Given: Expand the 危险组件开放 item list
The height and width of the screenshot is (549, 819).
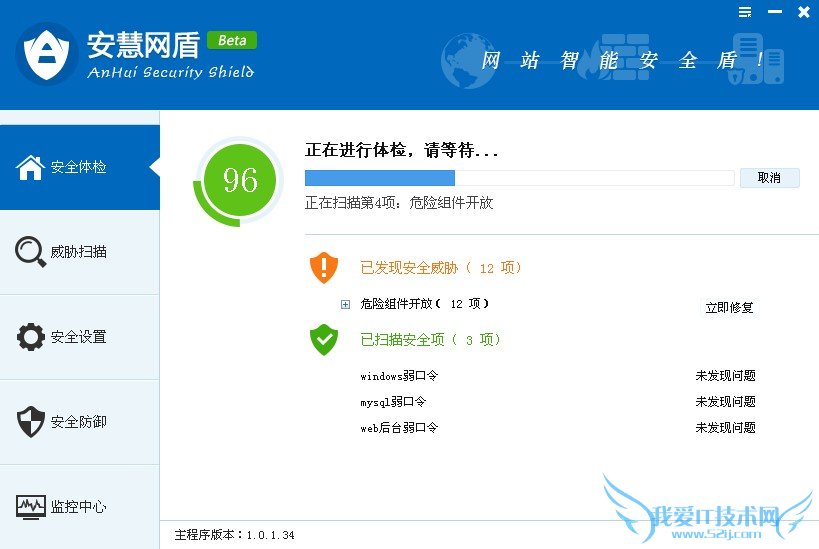Looking at the screenshot, I should [345, 304].
